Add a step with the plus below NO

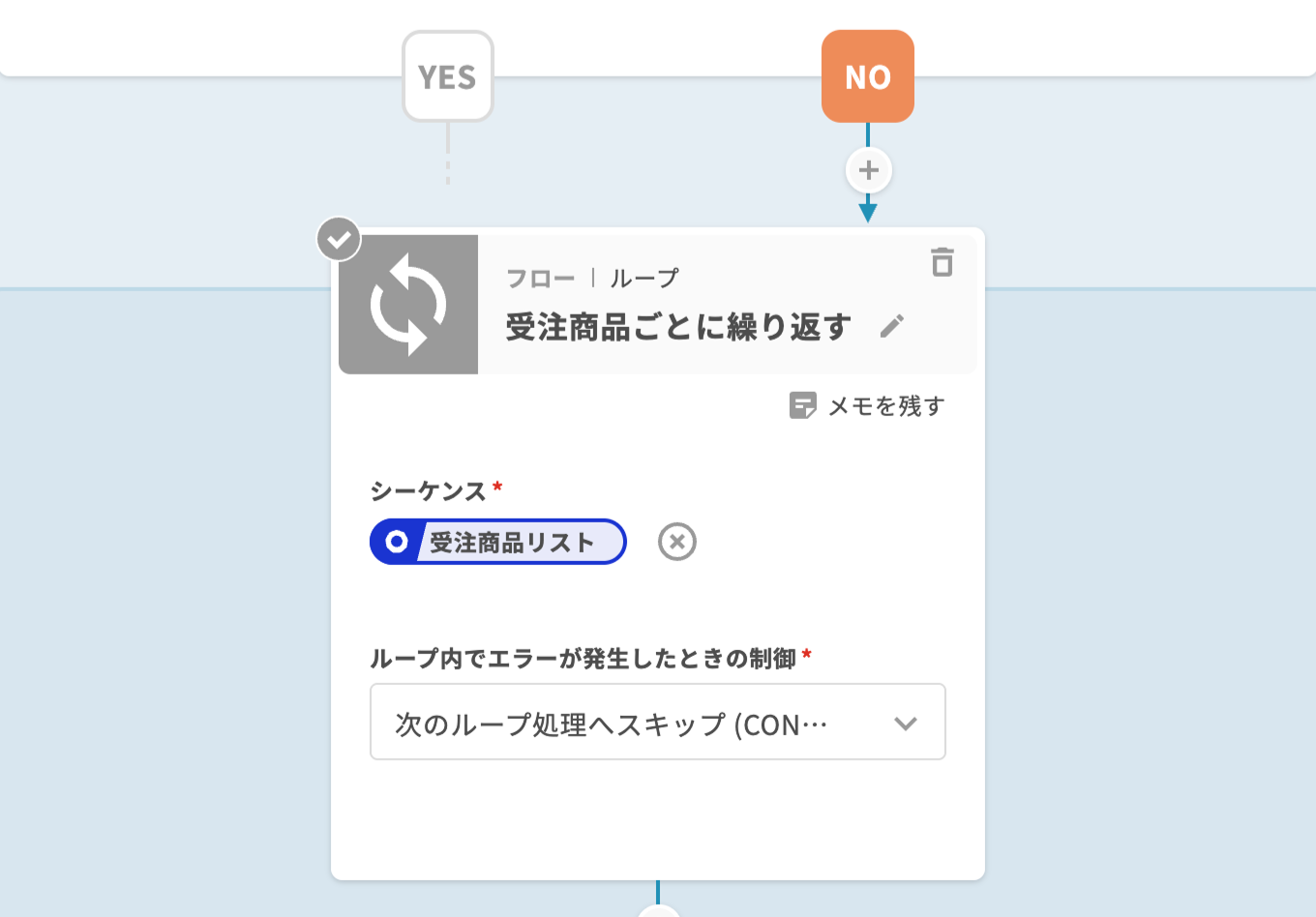[x=868, y=170]
